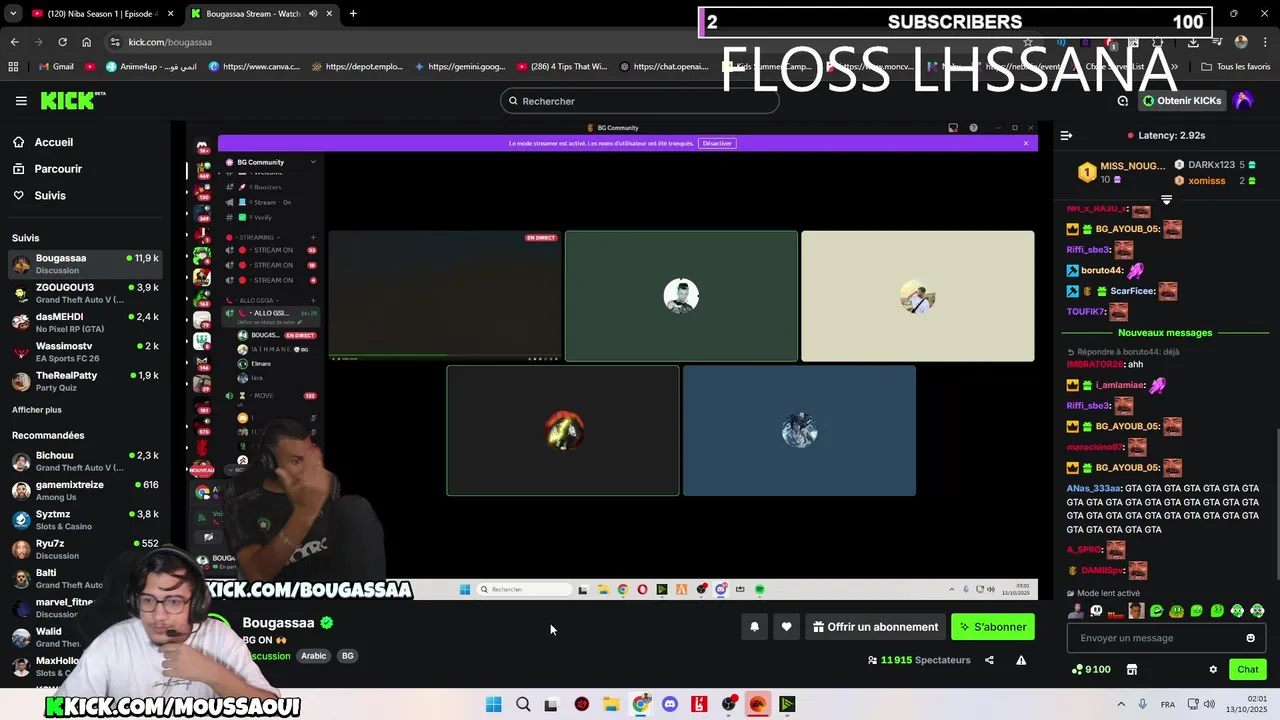This screenshot has width=1280, height=720.
Task: Open Wassimostv channel in sidebar
Action: click(85, 352)
